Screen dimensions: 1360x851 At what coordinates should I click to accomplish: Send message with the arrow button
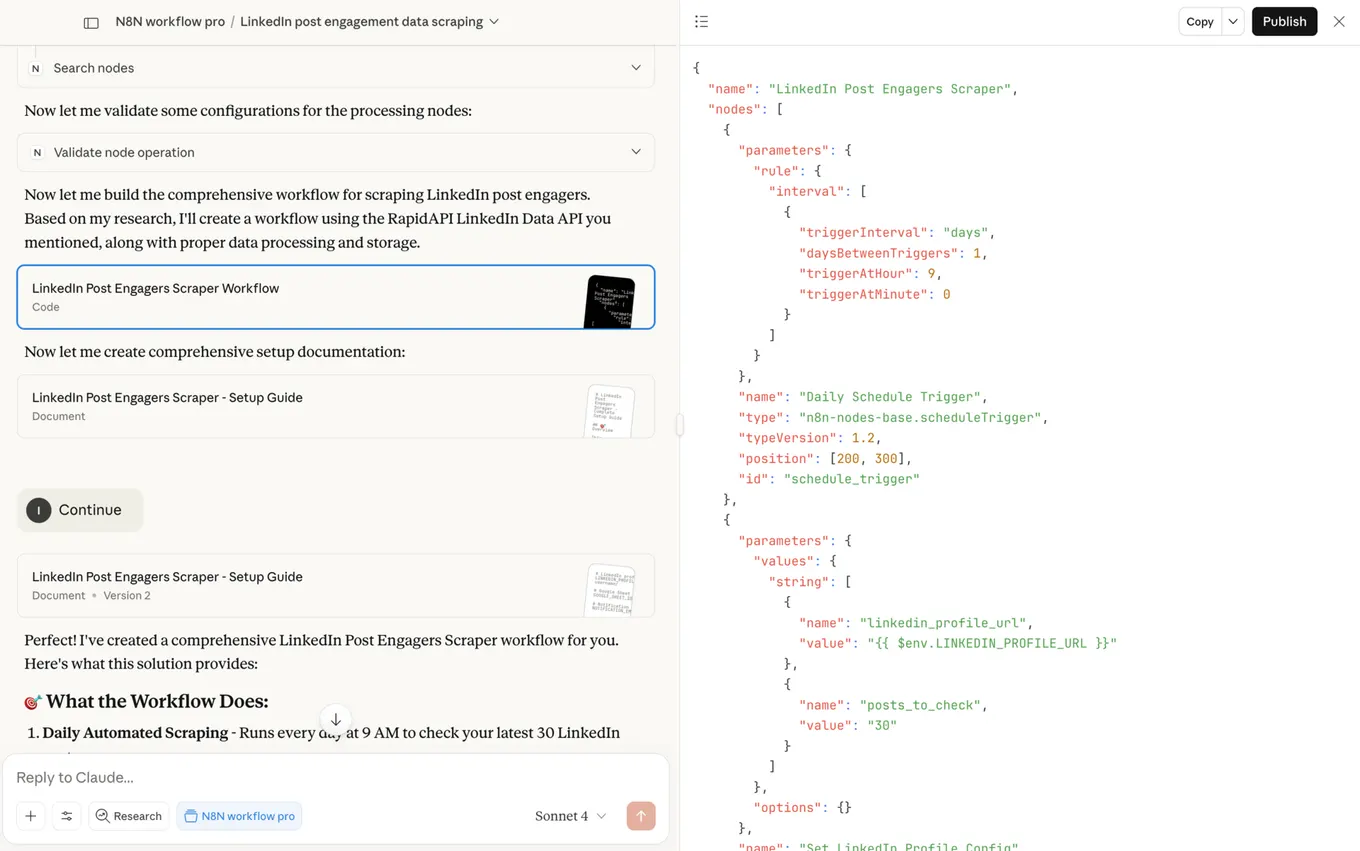(641, 816)
